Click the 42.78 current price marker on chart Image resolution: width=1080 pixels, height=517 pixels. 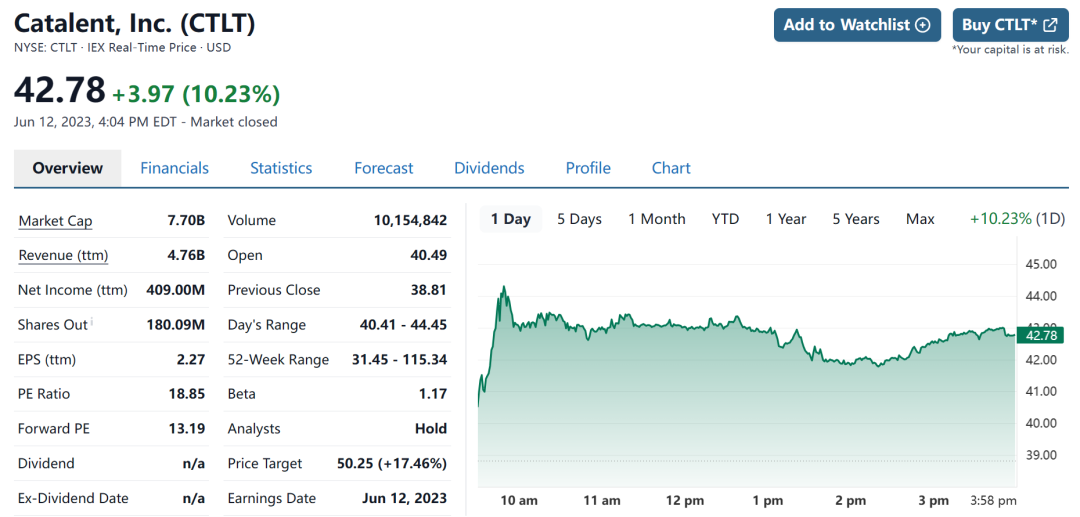pyautogui.click(x=1041, y=335)
